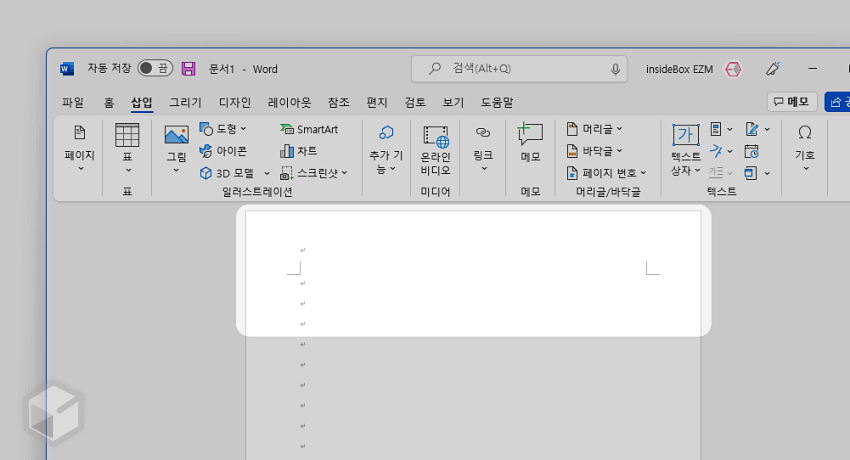Click into the 검색(Alt+Q) search field
The height and width of the screenshot is (460, 850).
pos(519,69)
